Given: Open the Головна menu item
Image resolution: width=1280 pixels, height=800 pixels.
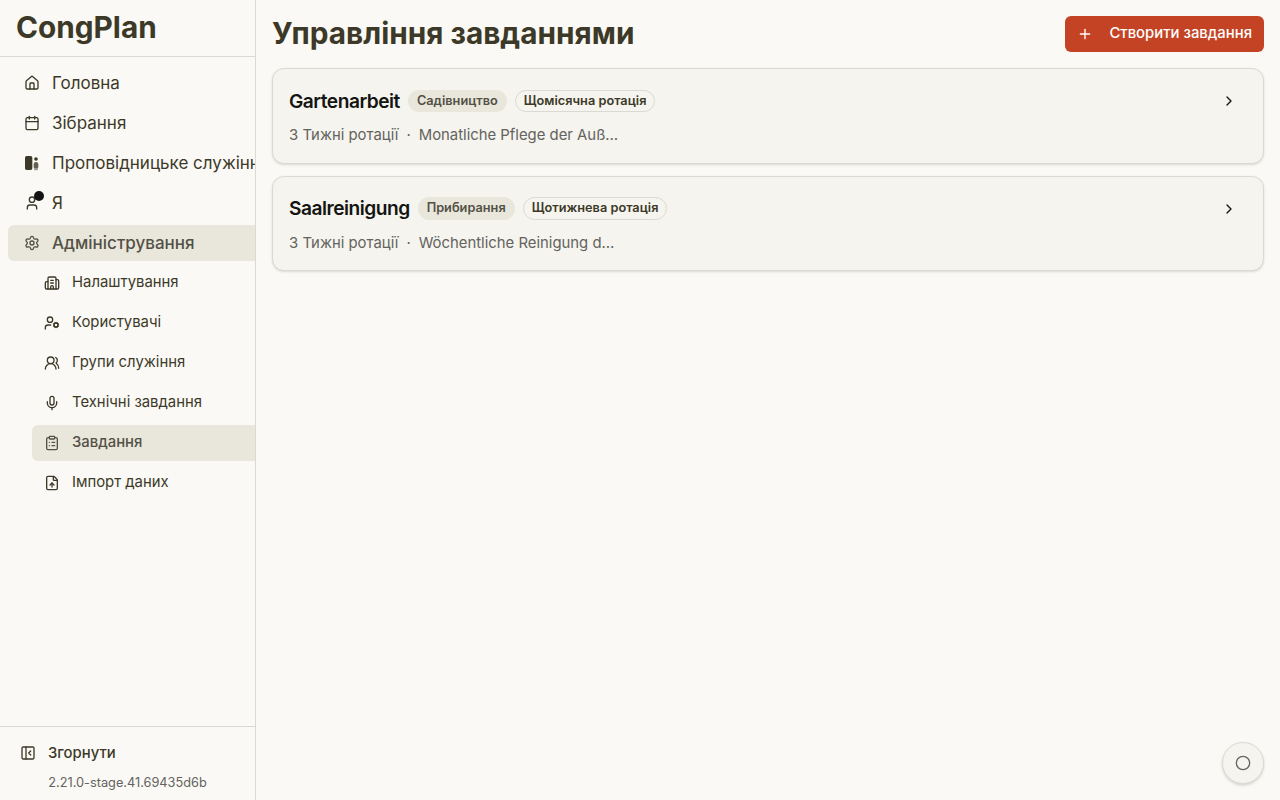Looking at the screenshot, I should [x=132, y=83].
